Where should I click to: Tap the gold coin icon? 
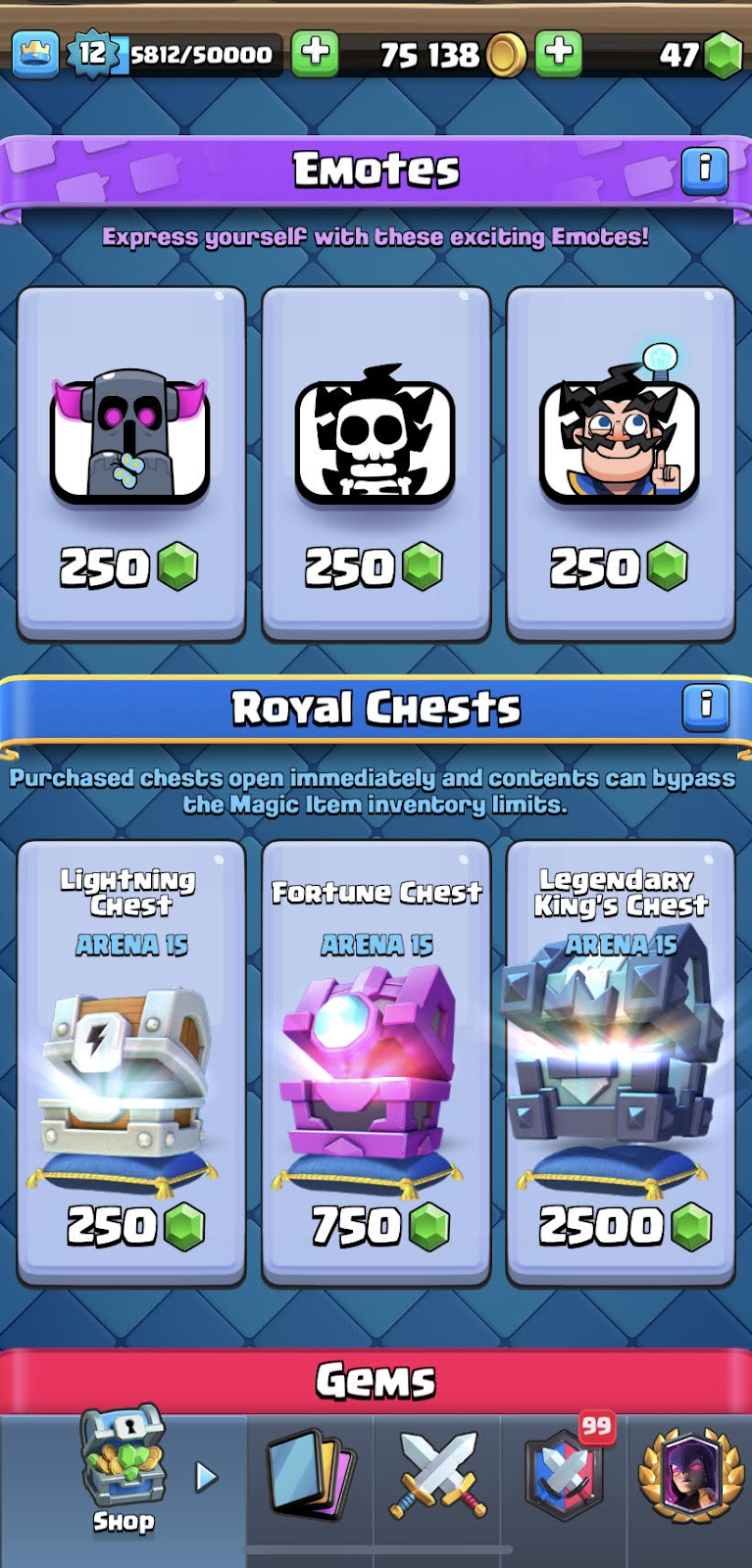tap(506, 55)
